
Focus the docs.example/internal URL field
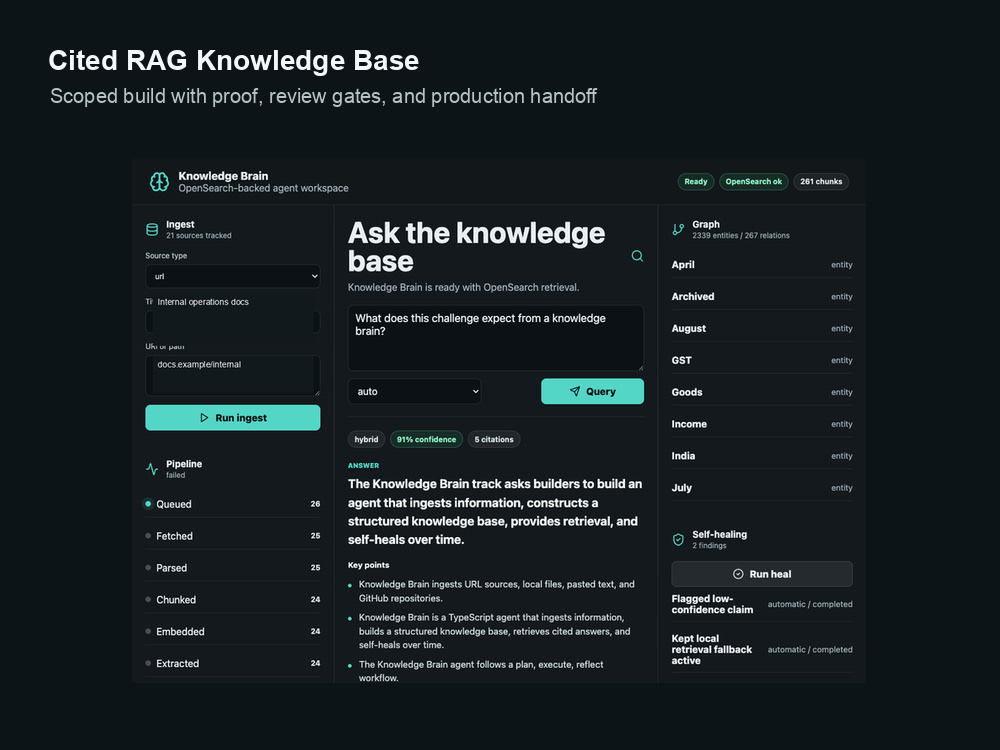coord(233,376)
